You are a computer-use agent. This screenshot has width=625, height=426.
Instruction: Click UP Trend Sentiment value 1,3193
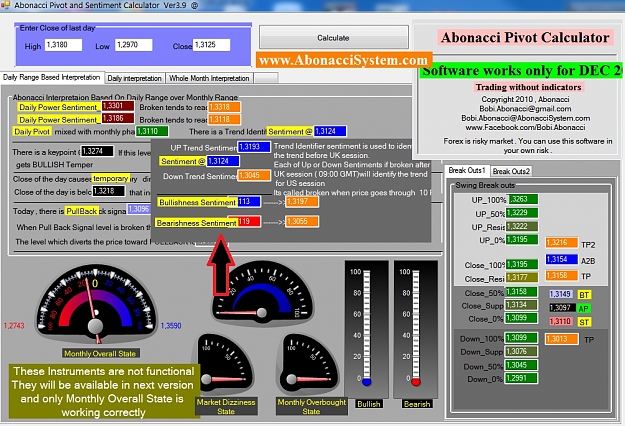pyautogui.click(x=254, y=147)
